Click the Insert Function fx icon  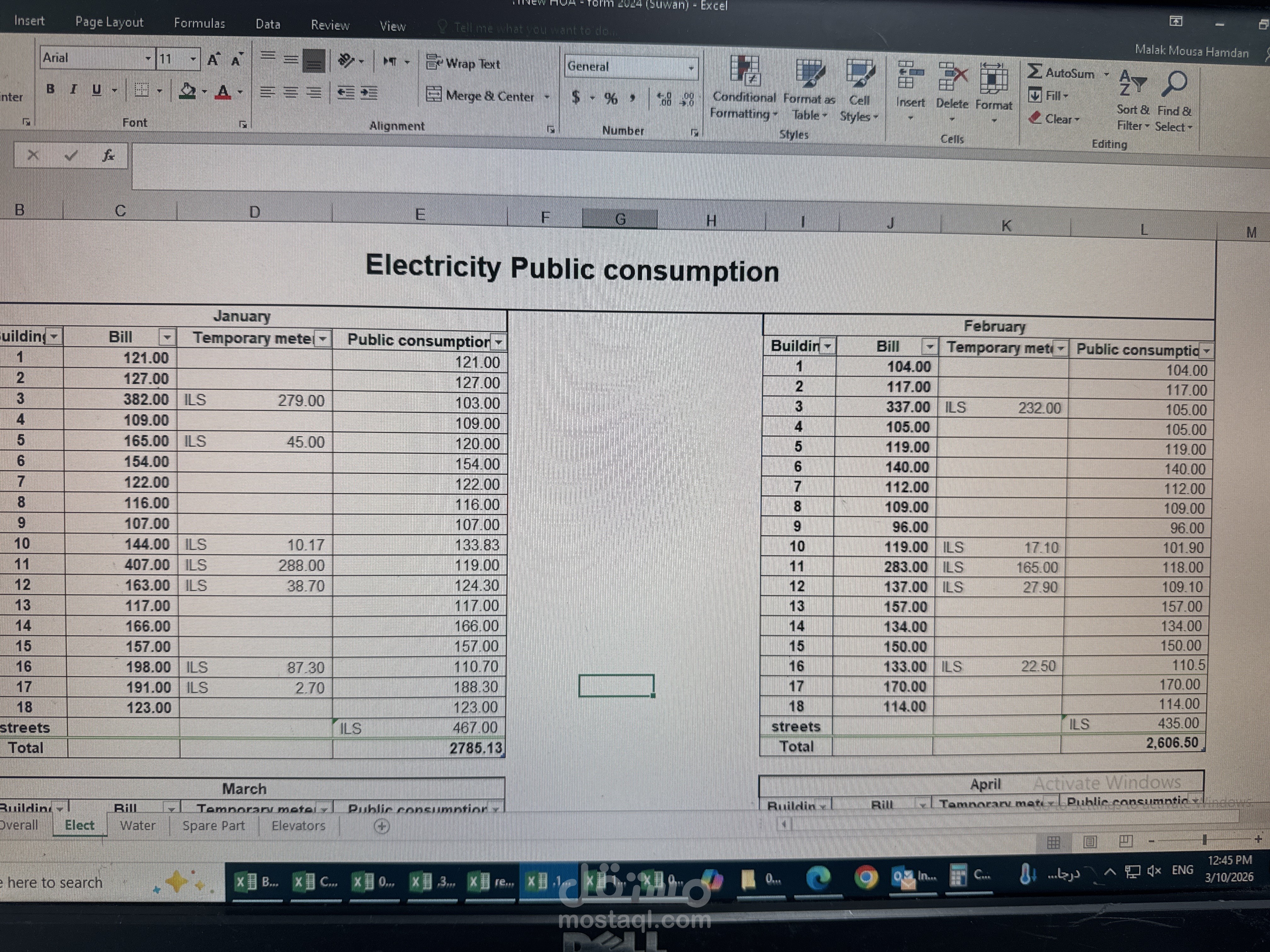(108, 156)
